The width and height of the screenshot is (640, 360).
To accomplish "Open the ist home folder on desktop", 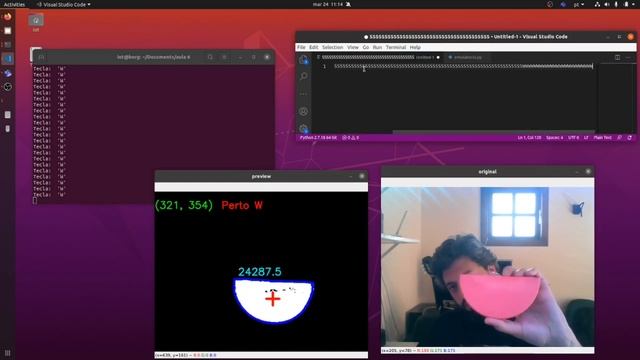I will coord(36,23).
